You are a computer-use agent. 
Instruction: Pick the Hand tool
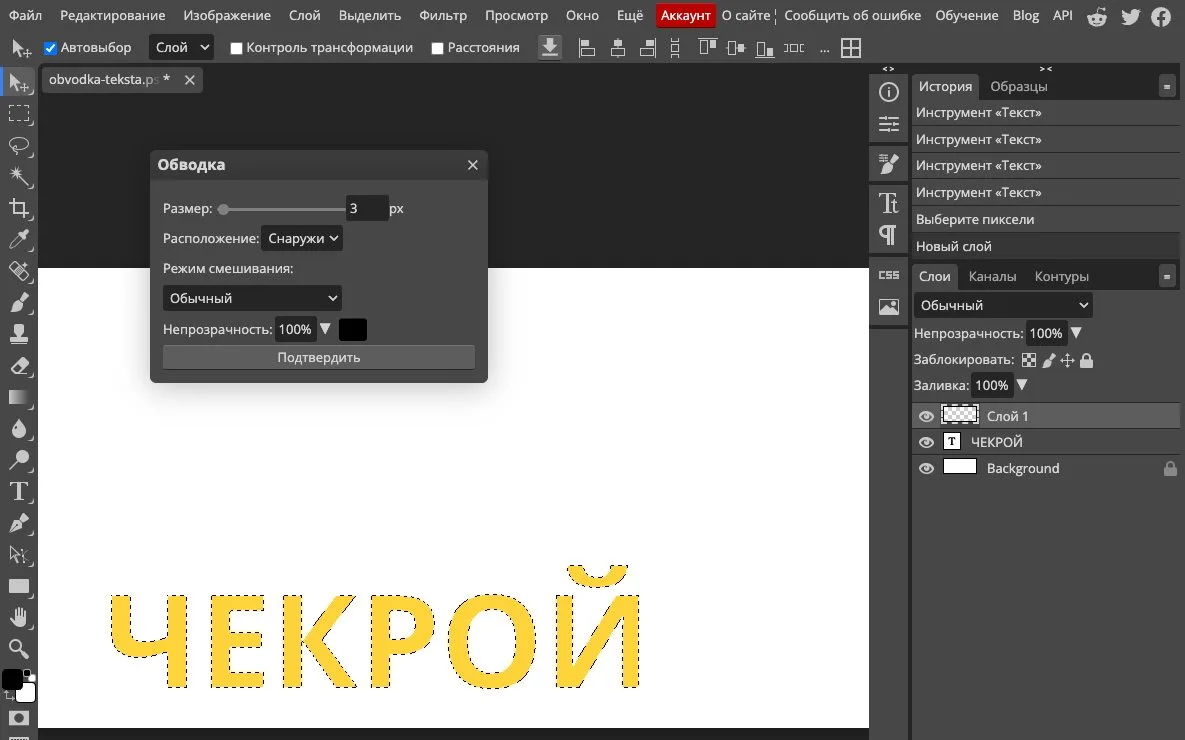(19, 618)
